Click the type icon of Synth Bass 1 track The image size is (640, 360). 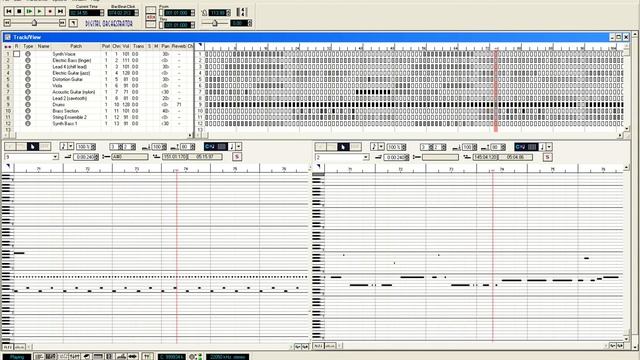point(28,123)
